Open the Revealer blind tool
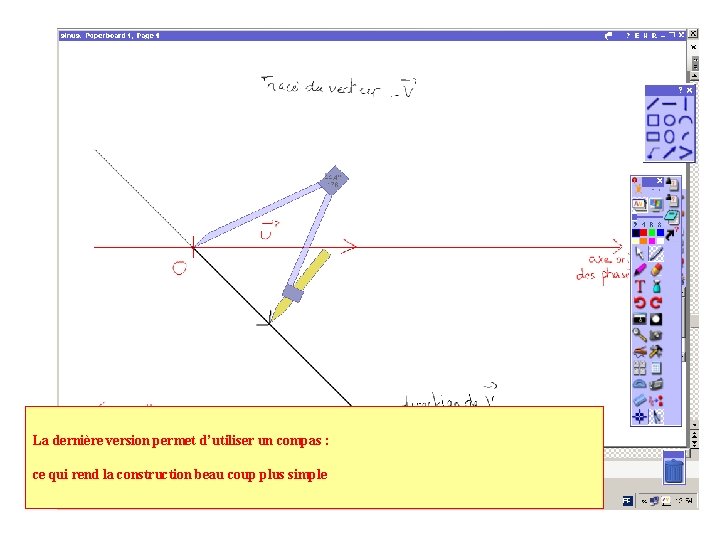The width and height of the screenshot is (720, 540). click(640, 319)
